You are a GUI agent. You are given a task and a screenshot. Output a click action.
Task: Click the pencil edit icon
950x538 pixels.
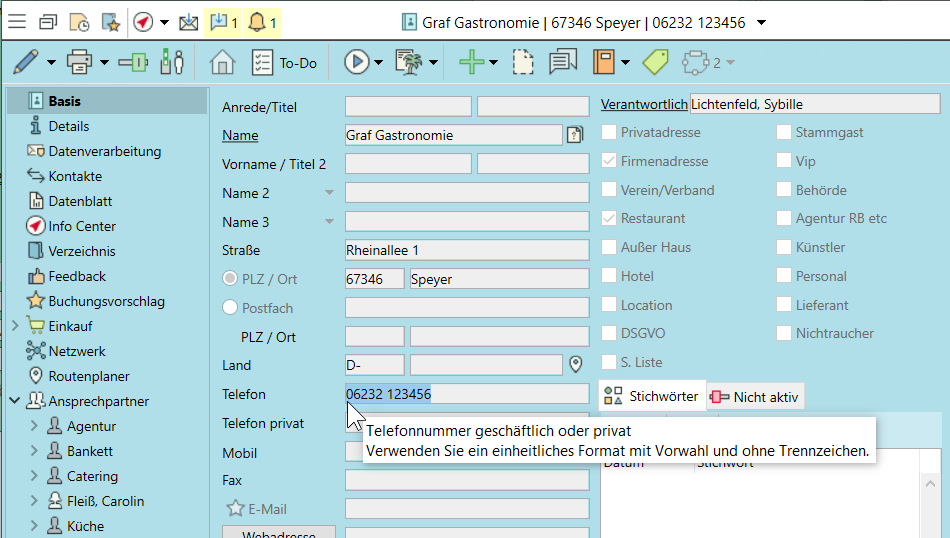point(26,62)
